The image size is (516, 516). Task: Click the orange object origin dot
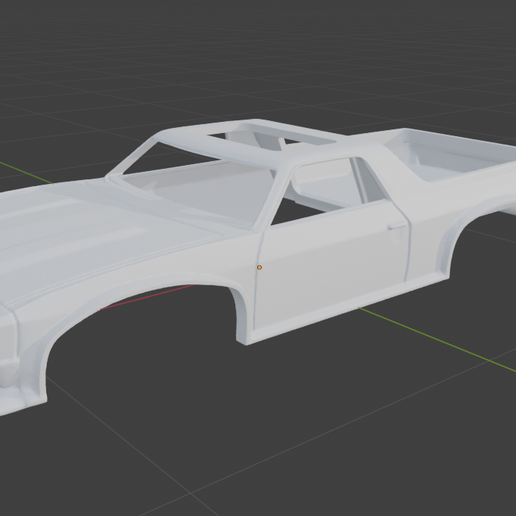pyautogui.click(x=259, y=267)
